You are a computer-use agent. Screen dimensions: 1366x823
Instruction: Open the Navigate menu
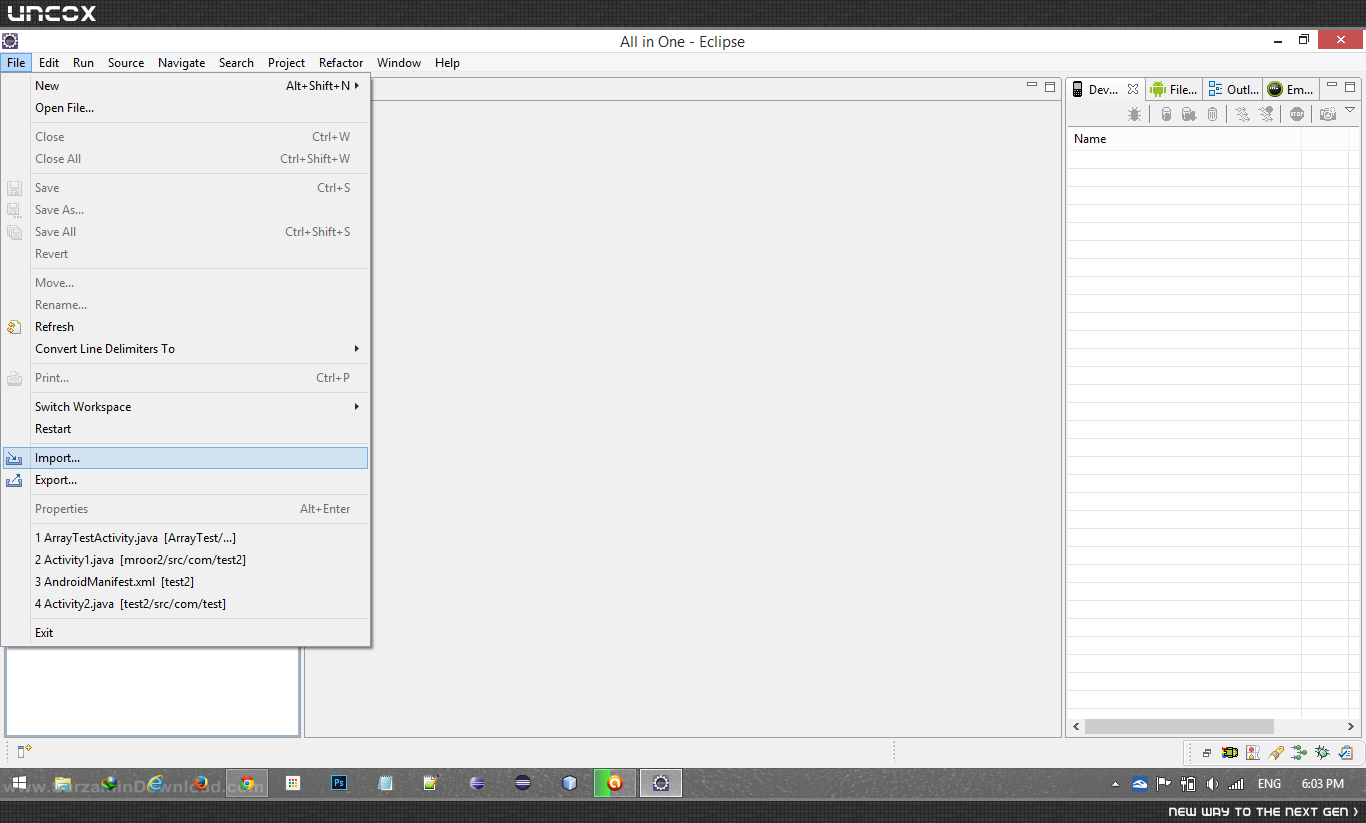(182, 63)
